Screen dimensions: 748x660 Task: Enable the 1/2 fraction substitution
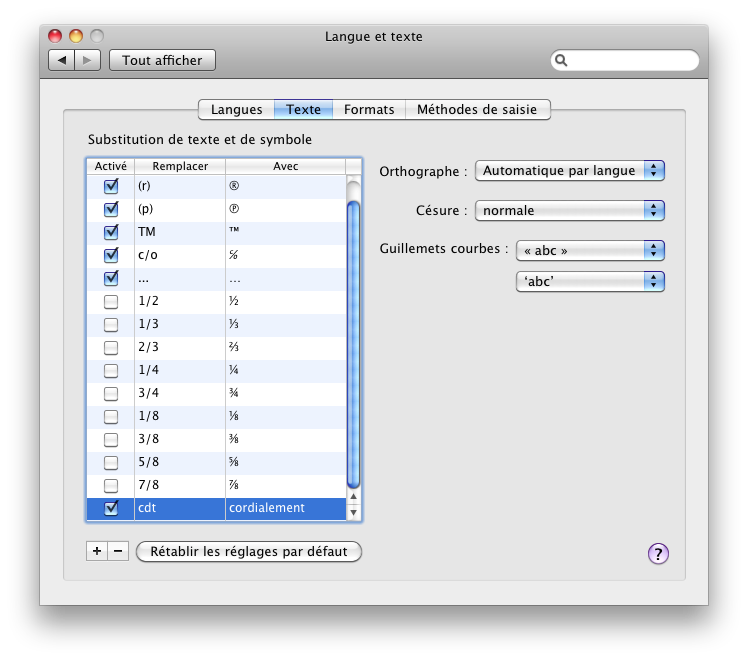pyautogui.click(x=111, y=301)
